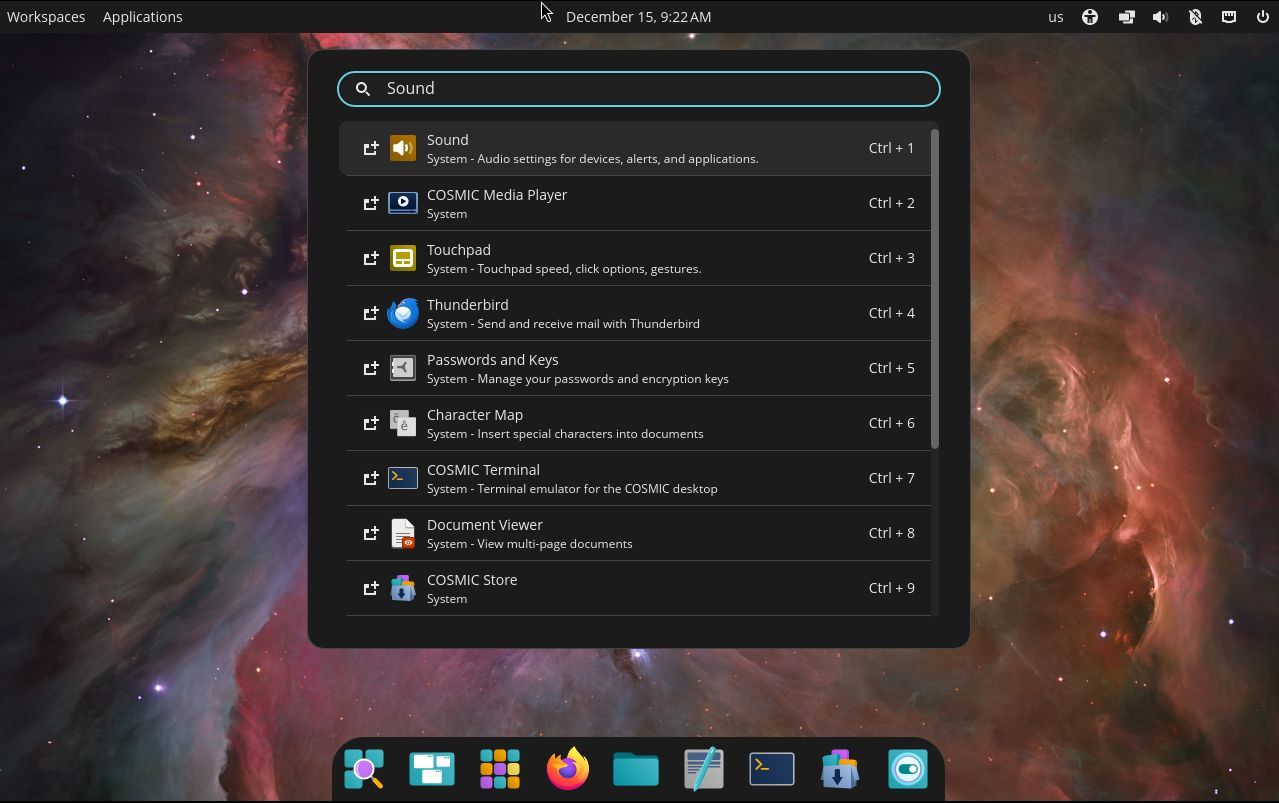
Task: Open the app library grid from the dock
Action: pos(499,768)
